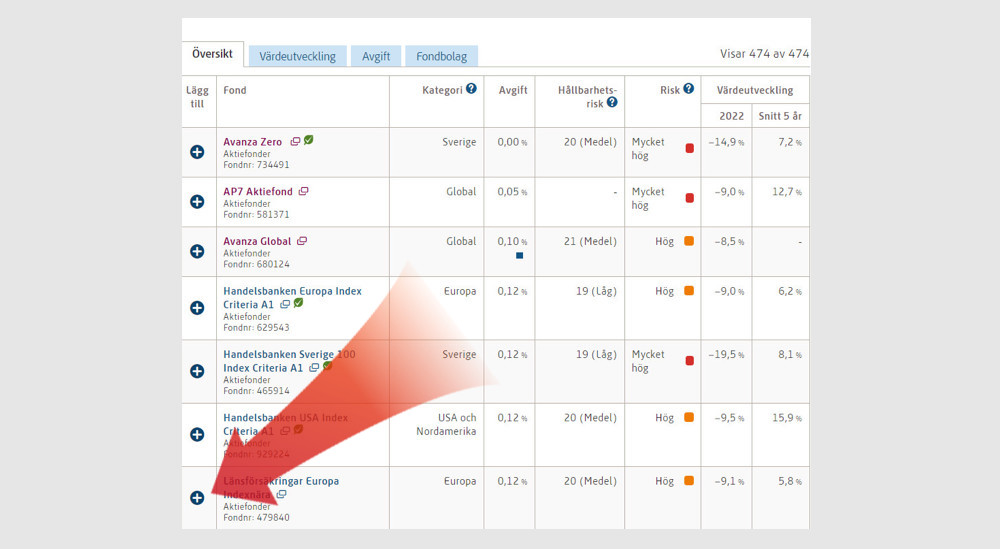Click plus icon for AP7 Aktiefond
The width and height of the screenshot is (1000, 549).
(x=197, y=202)
